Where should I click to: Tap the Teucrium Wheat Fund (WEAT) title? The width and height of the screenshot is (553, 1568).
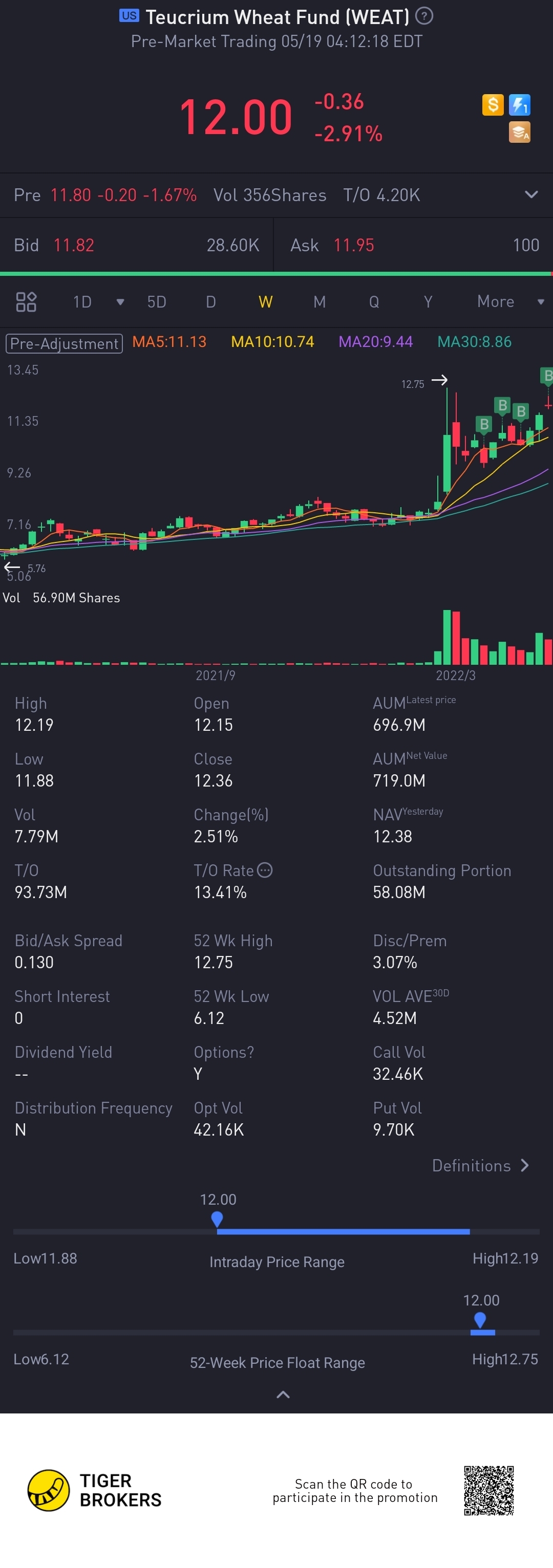tap(277, 17)
